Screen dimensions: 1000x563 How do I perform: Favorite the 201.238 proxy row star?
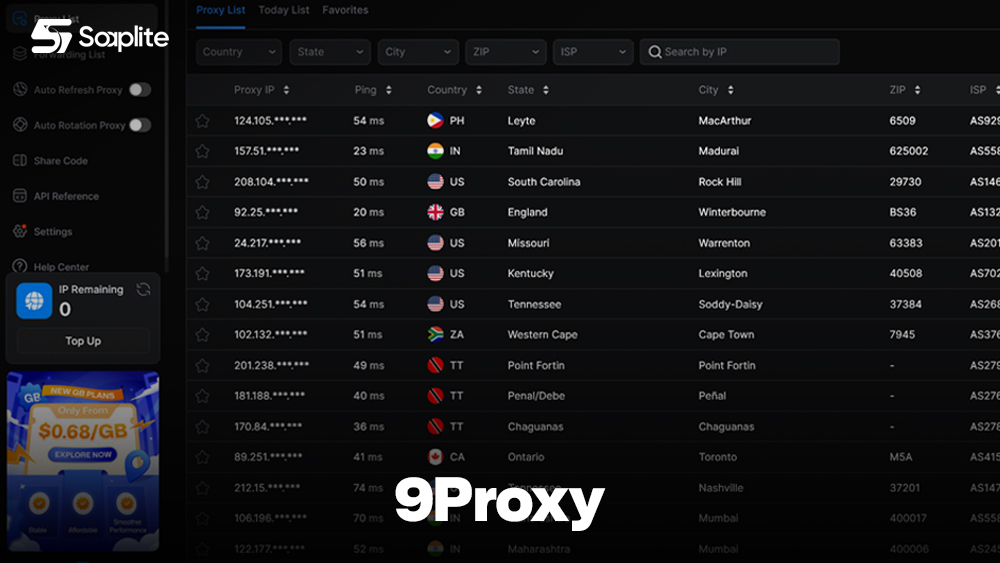202,365
